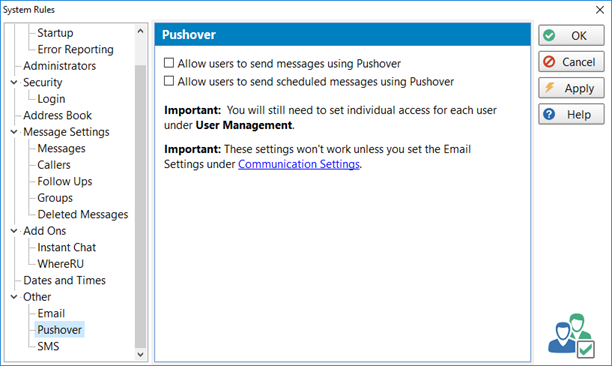Image resolution: width=612 pixels, height=366 pixels.
Task: Collapse the Message Settings tree node
Action: (14, 132)
